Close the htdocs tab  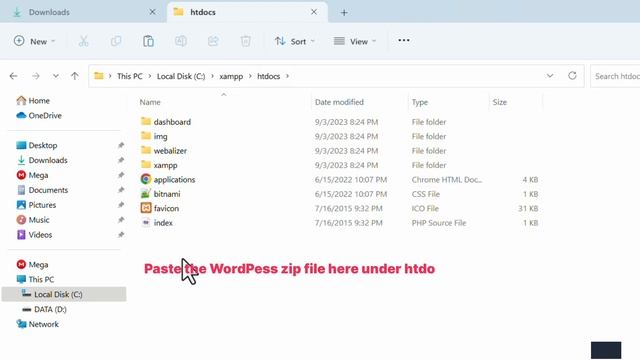point(313,12)
